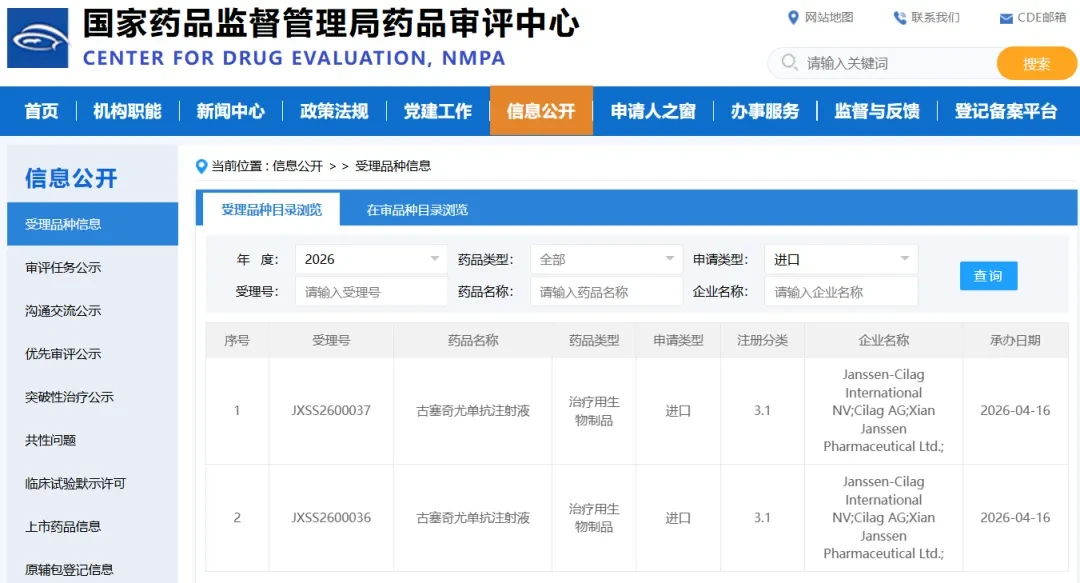This screenshot has width=1080, height=583.
Task: Click 治疗用生物制品 in row JXSS2600037
Action: coord(594,411)
